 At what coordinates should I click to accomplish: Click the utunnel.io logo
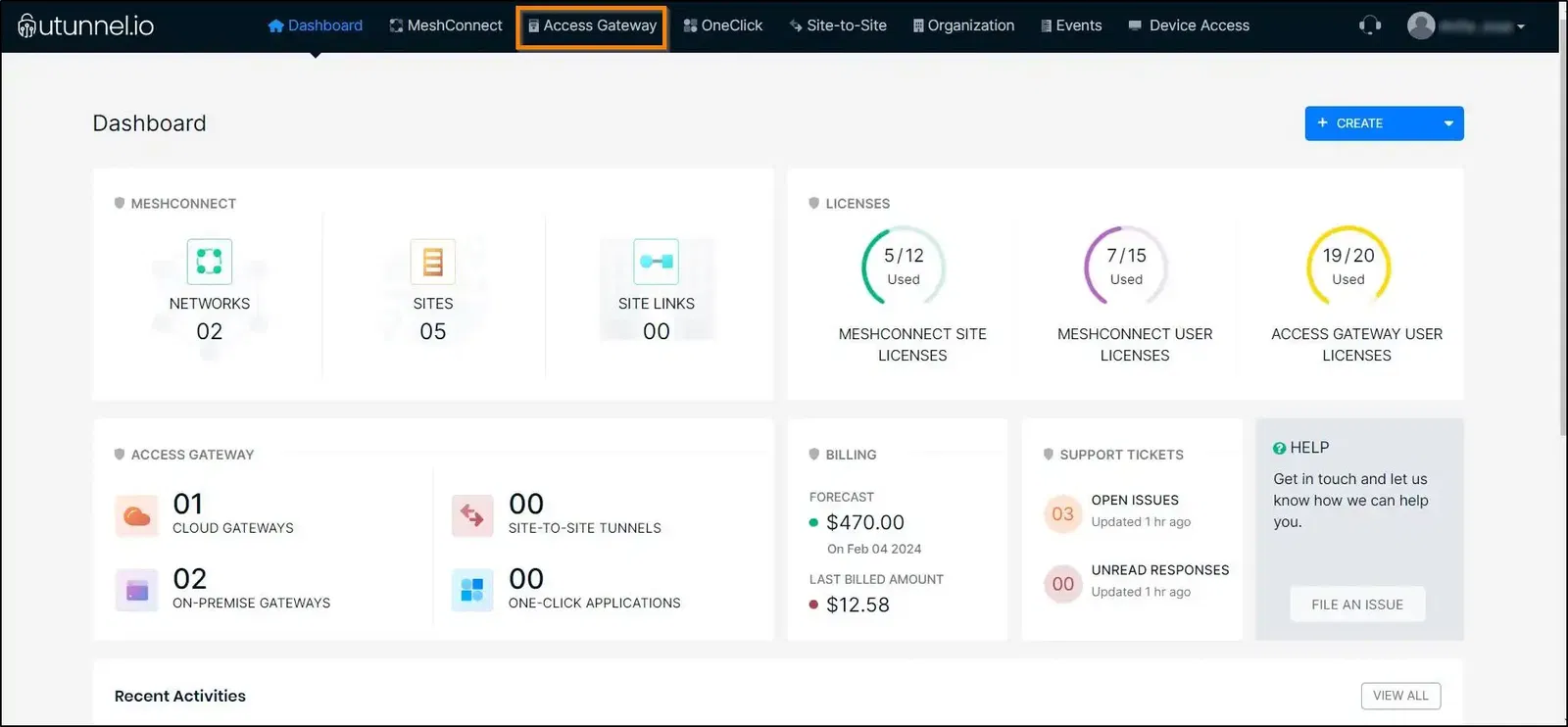(x=86, y=25)
